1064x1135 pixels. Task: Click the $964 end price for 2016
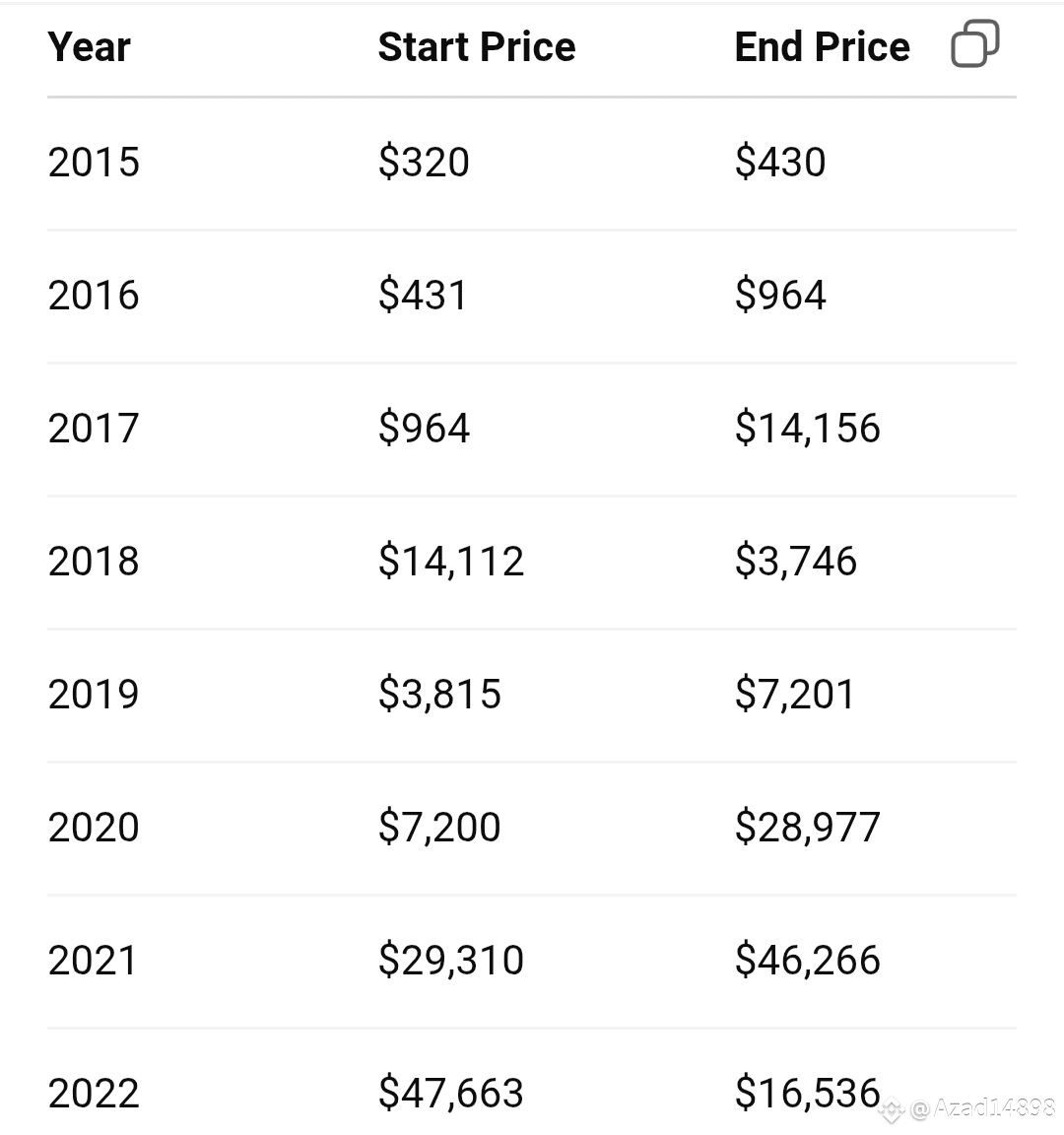[780, 295]
